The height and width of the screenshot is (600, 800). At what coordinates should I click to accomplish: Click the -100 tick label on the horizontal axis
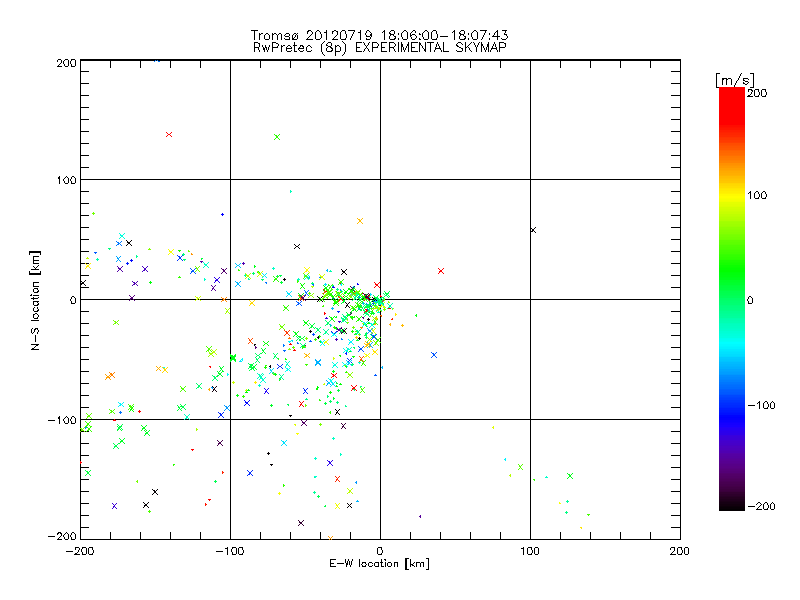pos(231,551)
